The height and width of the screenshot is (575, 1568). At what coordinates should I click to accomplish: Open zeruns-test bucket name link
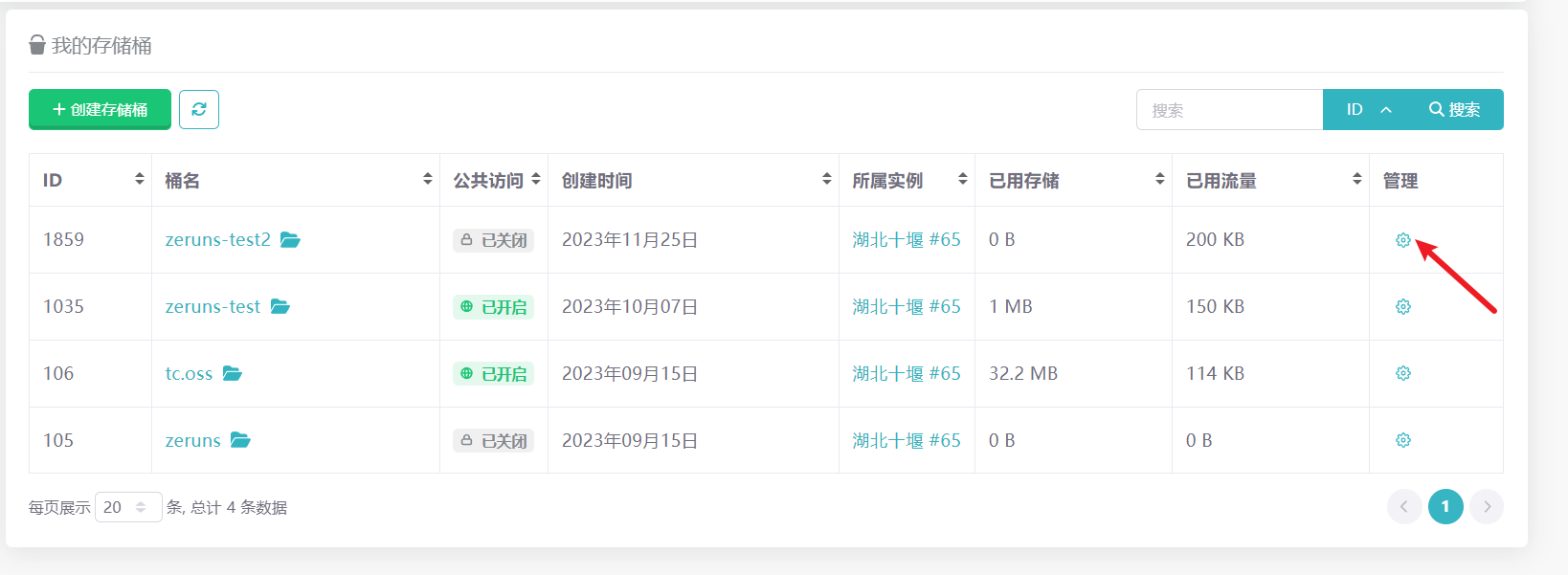(x=213, y=306)
